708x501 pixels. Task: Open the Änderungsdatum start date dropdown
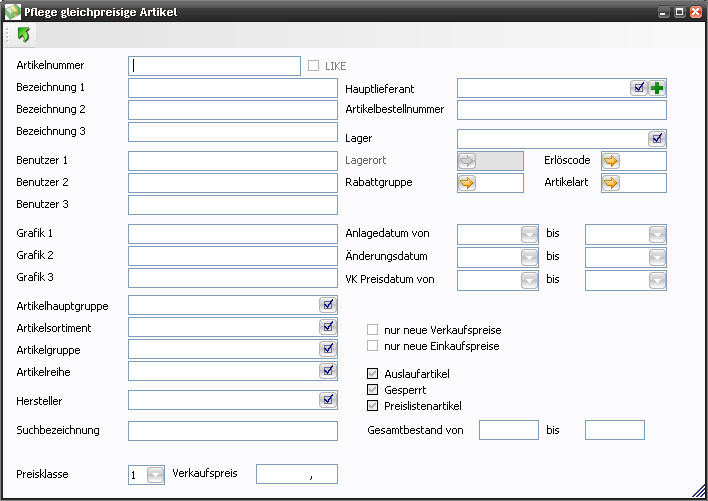[x=529, y=257]
